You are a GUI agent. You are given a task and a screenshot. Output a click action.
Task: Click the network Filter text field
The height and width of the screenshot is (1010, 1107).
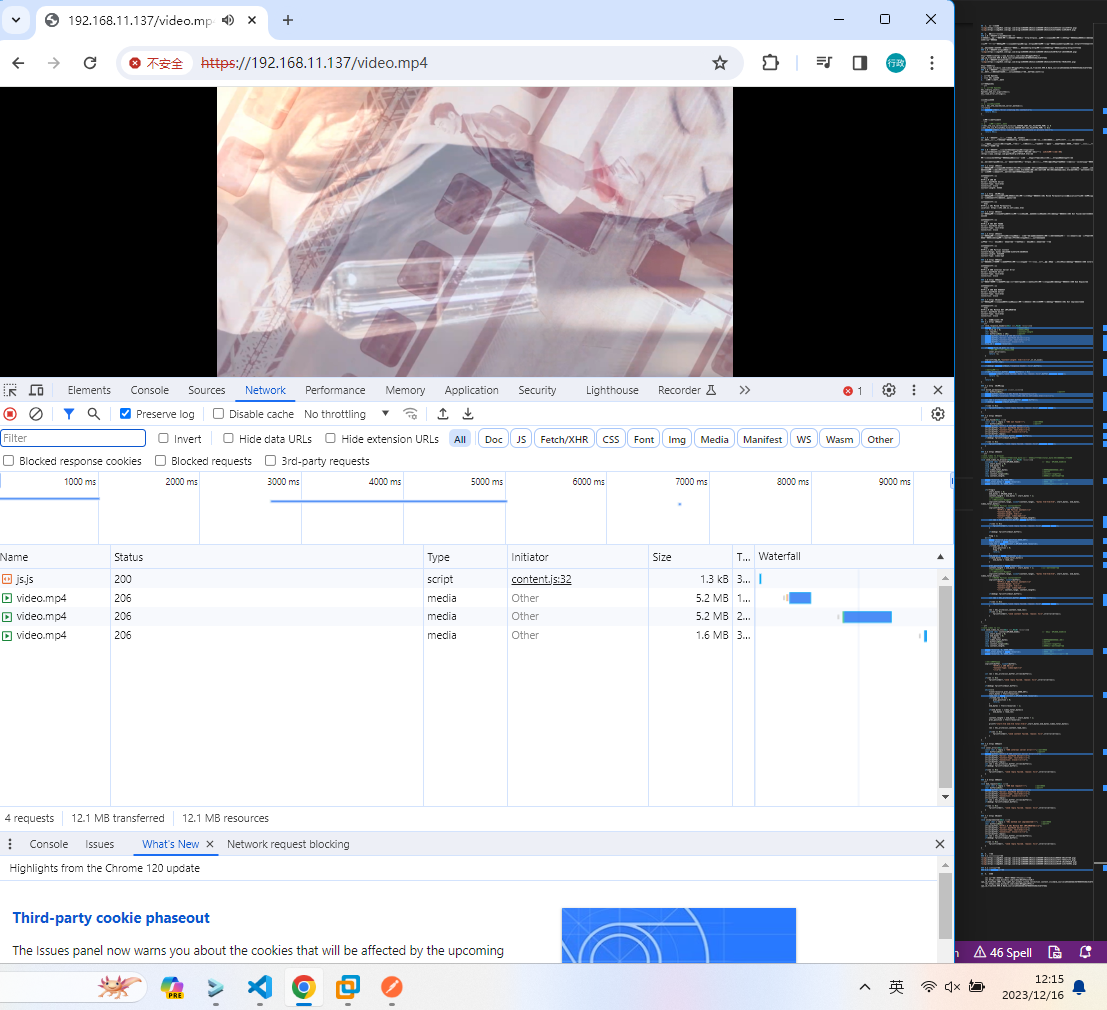click(x=73, y=438)
